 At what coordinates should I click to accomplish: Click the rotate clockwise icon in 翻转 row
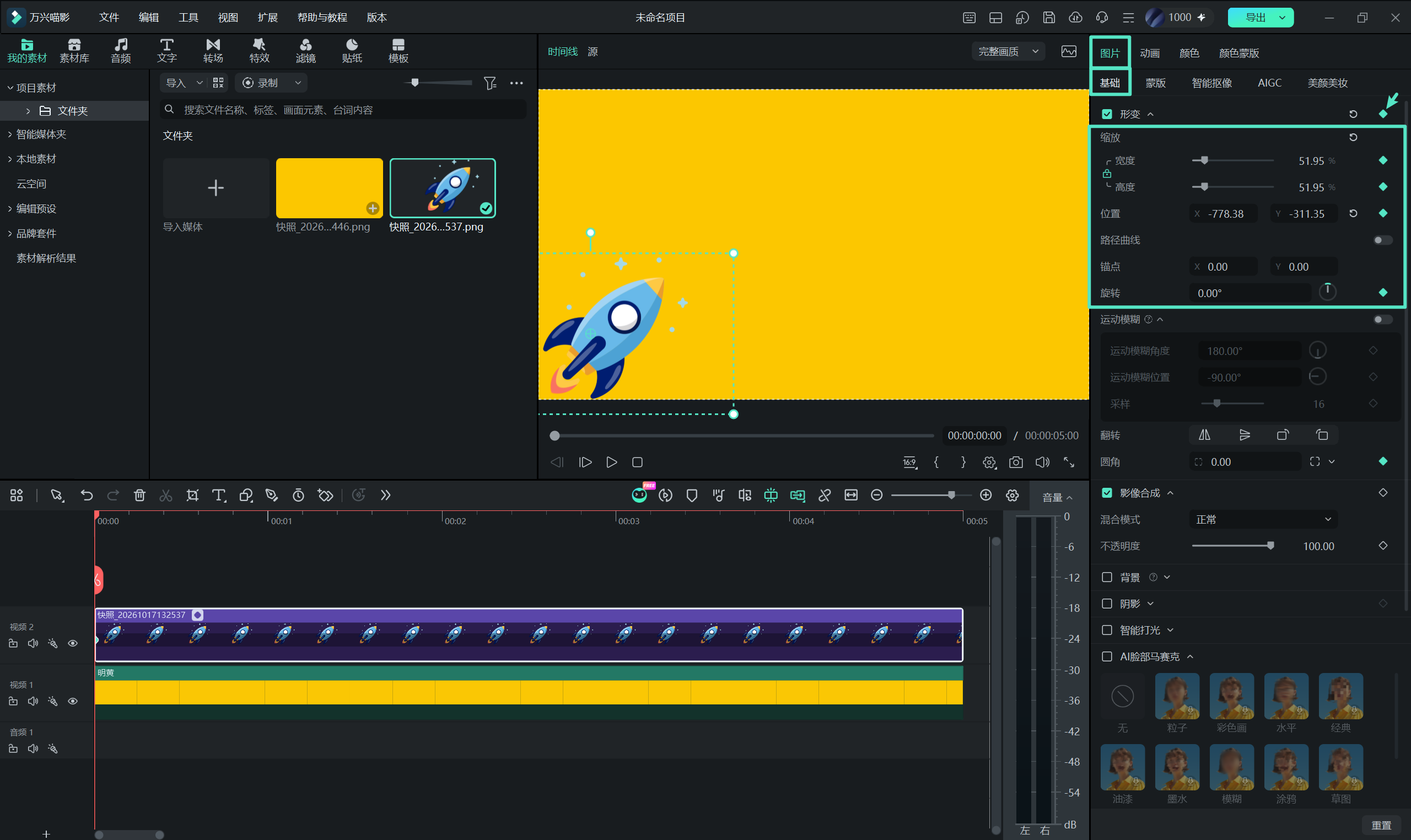click(x=1283, y=435)
